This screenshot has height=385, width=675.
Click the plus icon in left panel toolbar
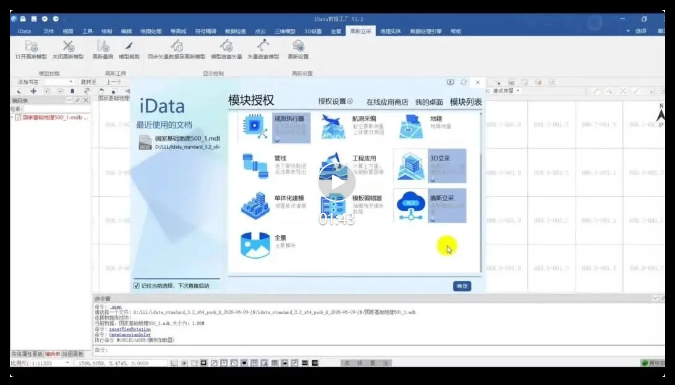pyautogui.click(x=33, y=91)
